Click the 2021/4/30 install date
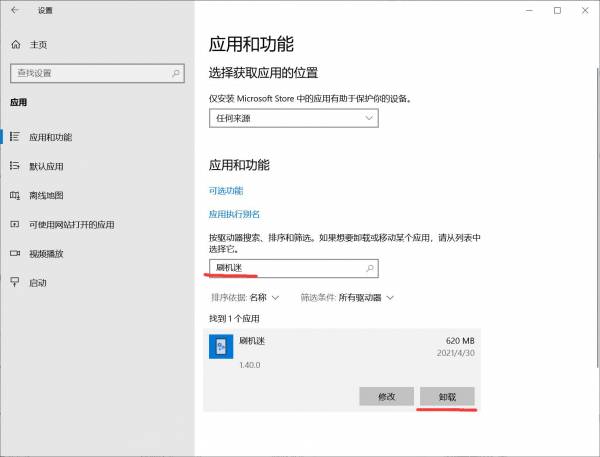Screen dimensions: 600x457 pyautogui.click(x=456, y=353)
